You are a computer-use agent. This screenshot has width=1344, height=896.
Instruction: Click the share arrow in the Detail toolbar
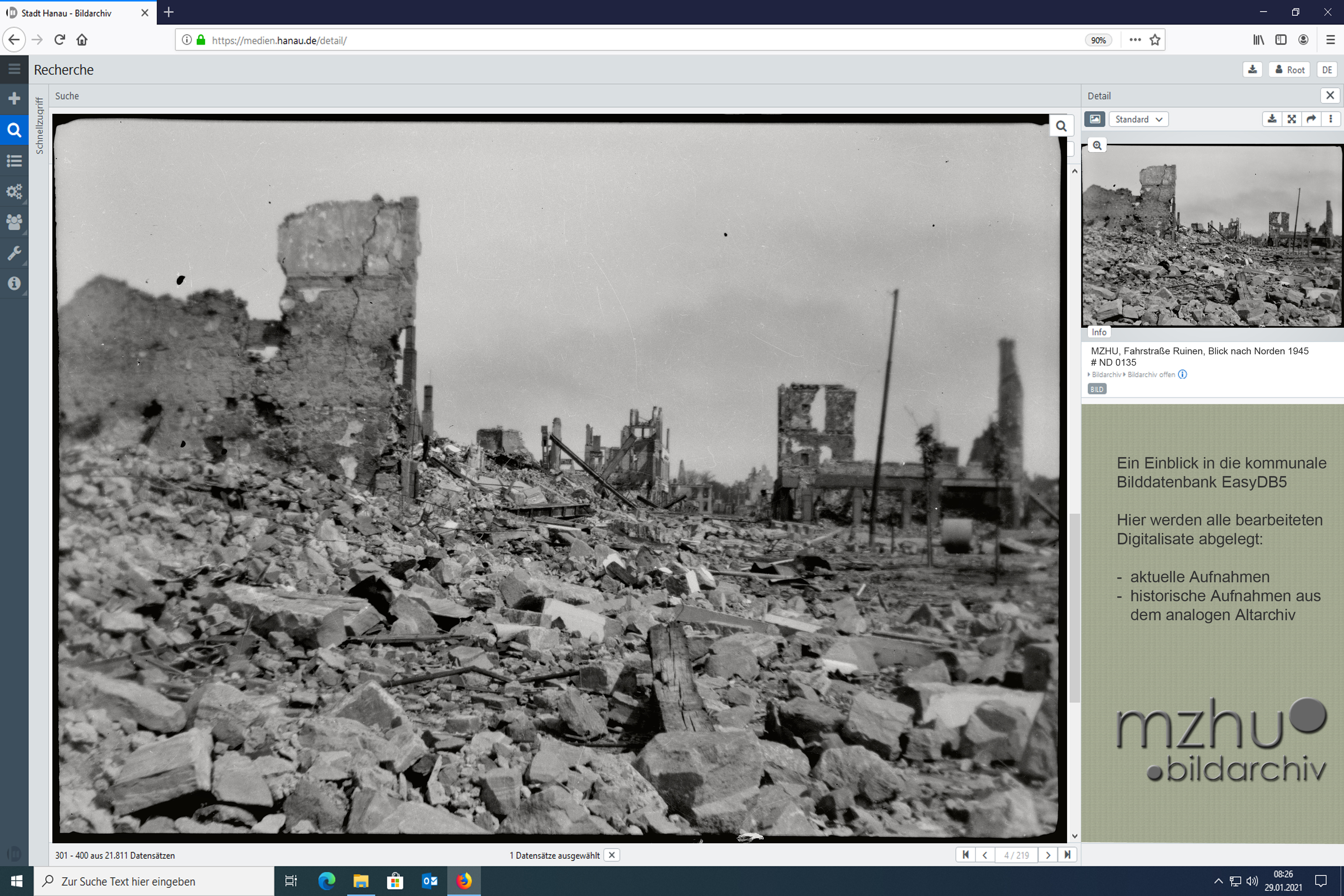(1311, 119)
